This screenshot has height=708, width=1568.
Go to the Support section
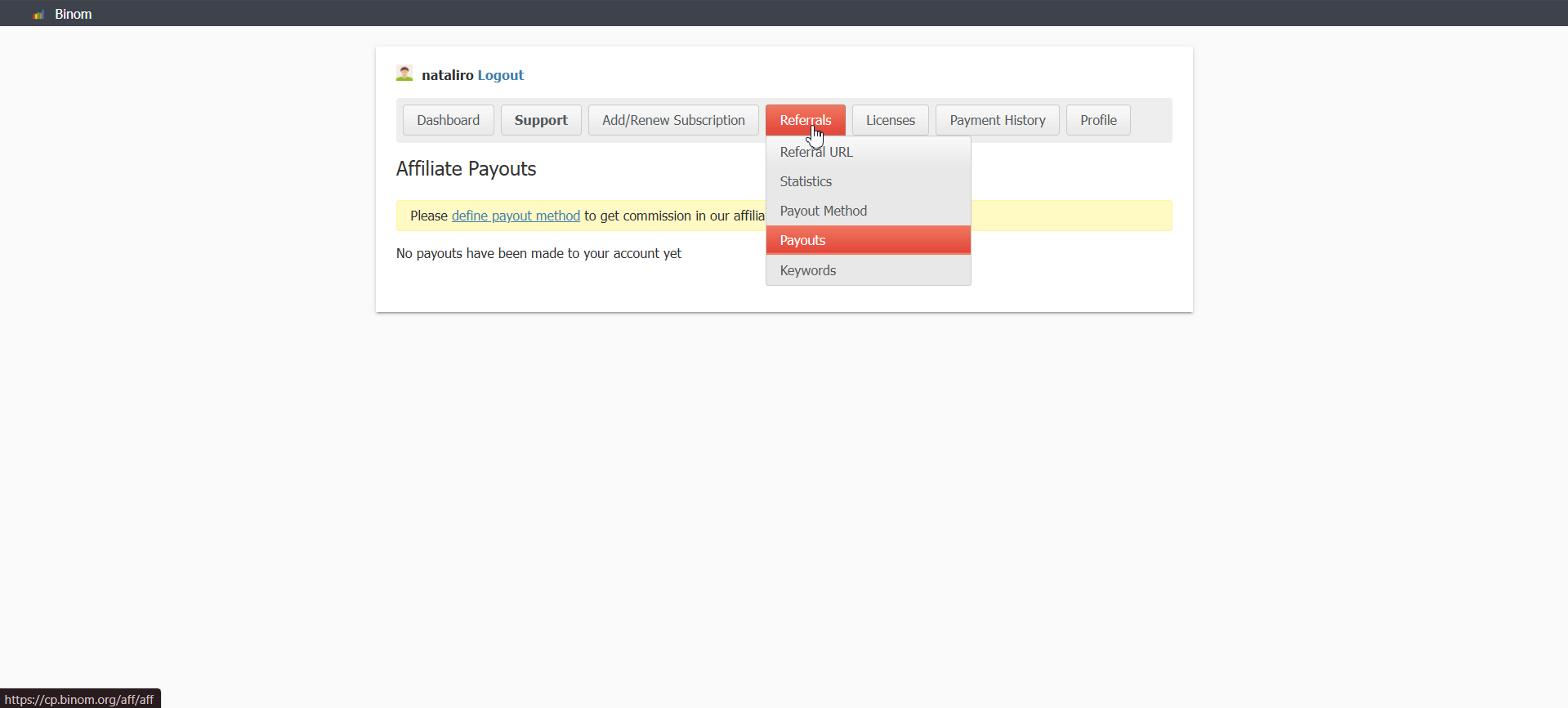(540, 120)
